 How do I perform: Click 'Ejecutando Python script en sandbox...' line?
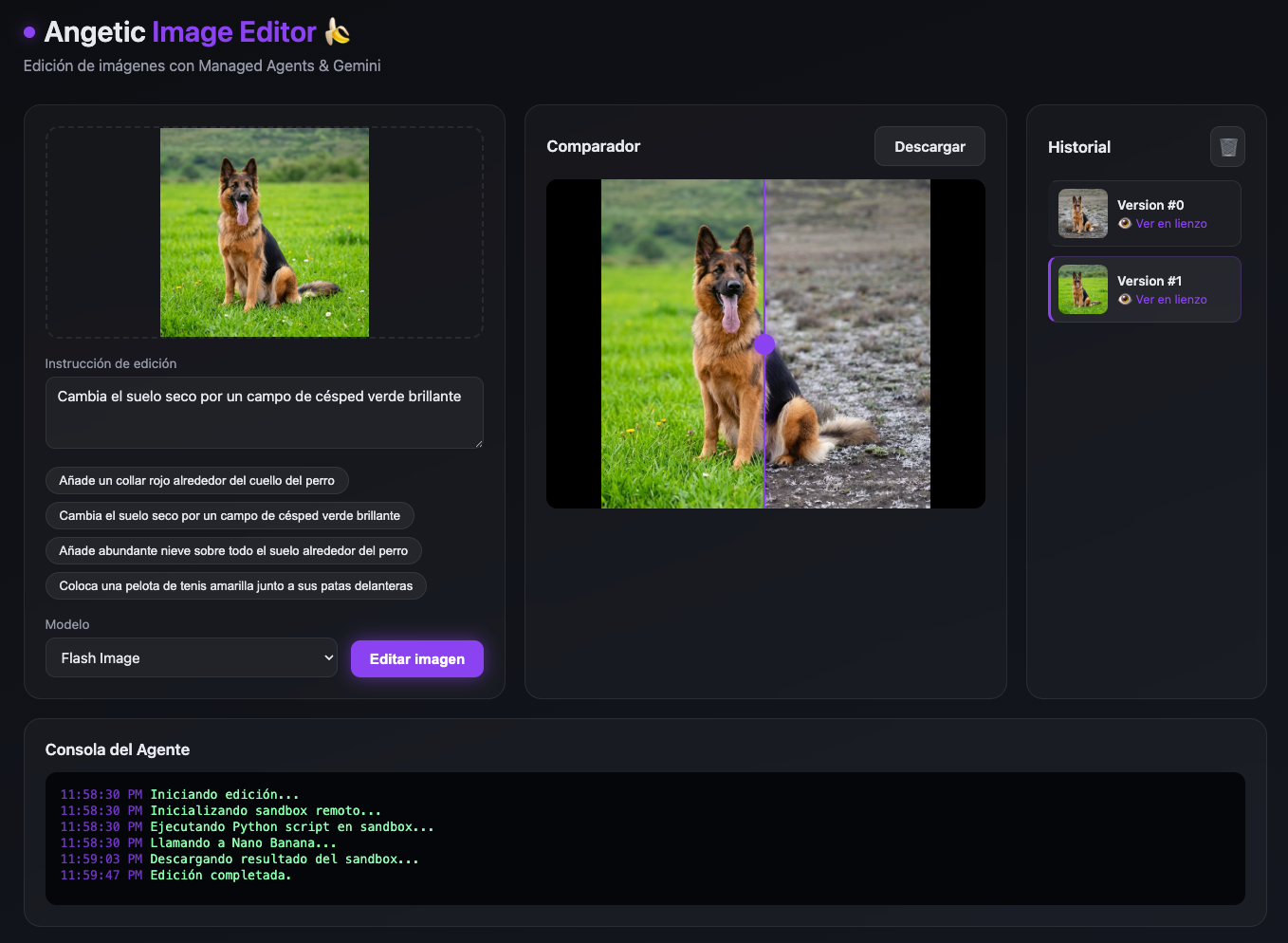[292, 827]
